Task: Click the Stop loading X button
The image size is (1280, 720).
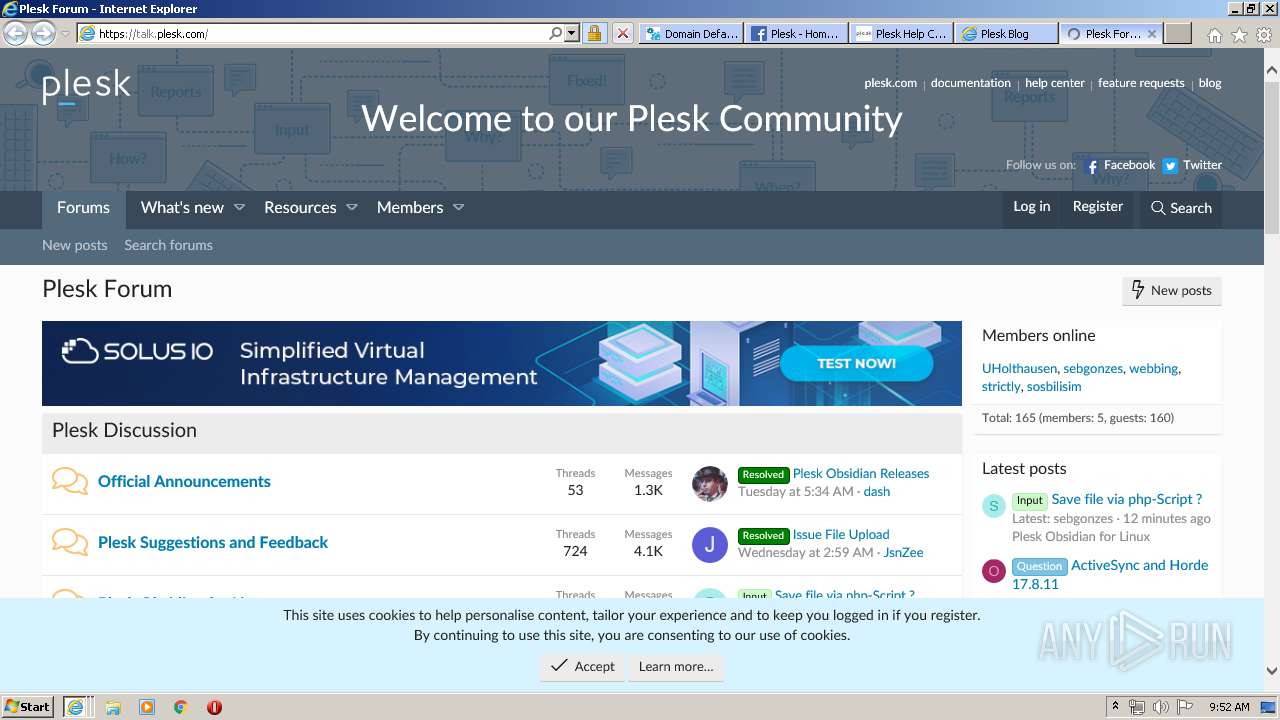Action: (x=623, y=33)
